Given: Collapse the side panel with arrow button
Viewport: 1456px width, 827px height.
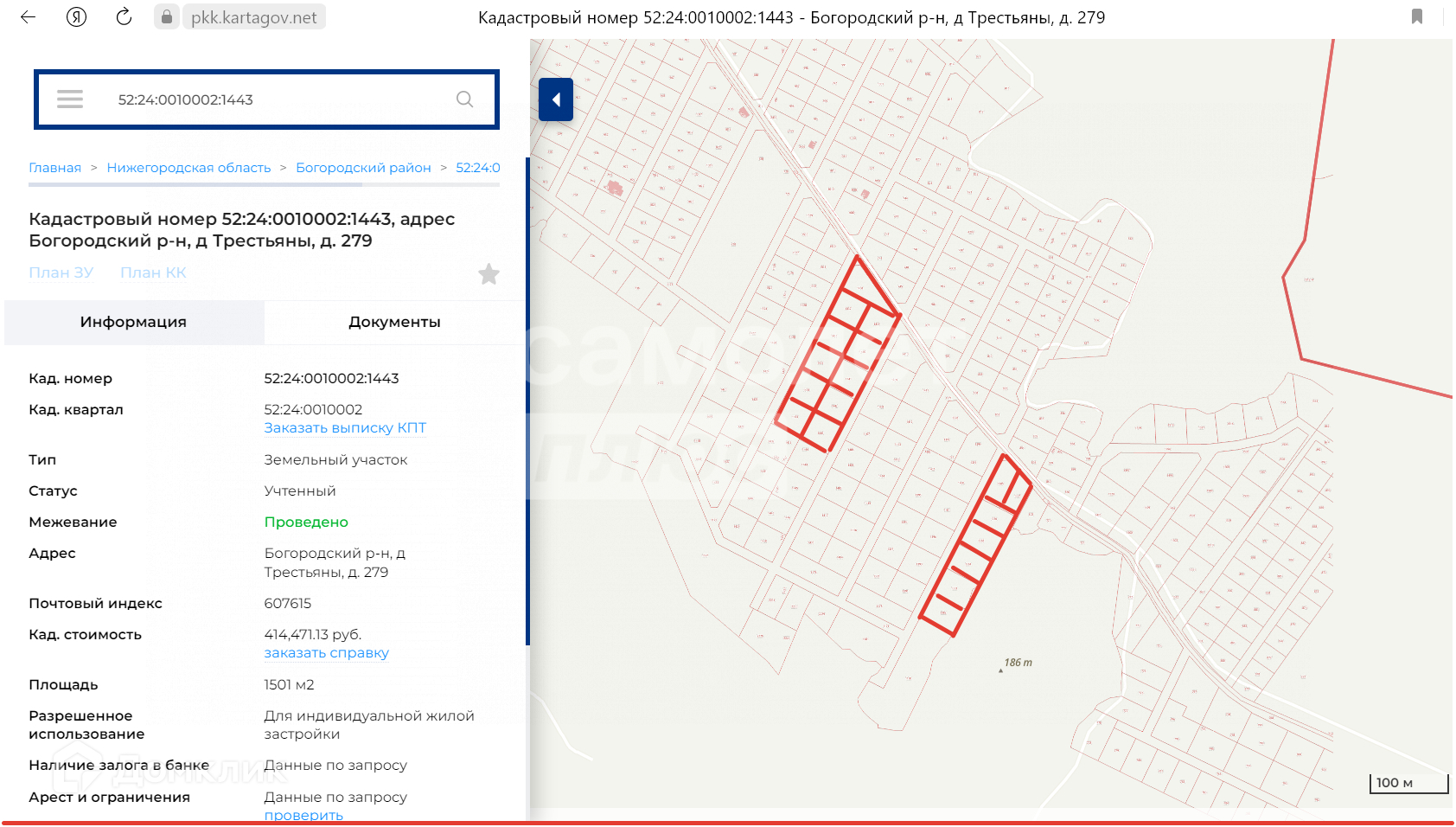Looking at the screenshot, I should (556, 99).
